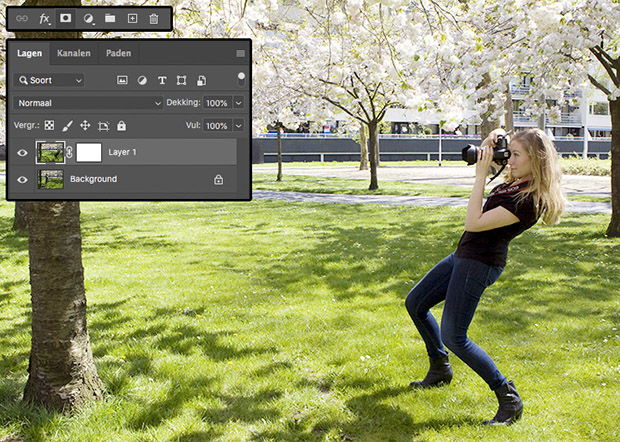Image resolution: width=620 pixels, height=442 pixels.
Task: Open the fx layer style menu
Action: 44,19
